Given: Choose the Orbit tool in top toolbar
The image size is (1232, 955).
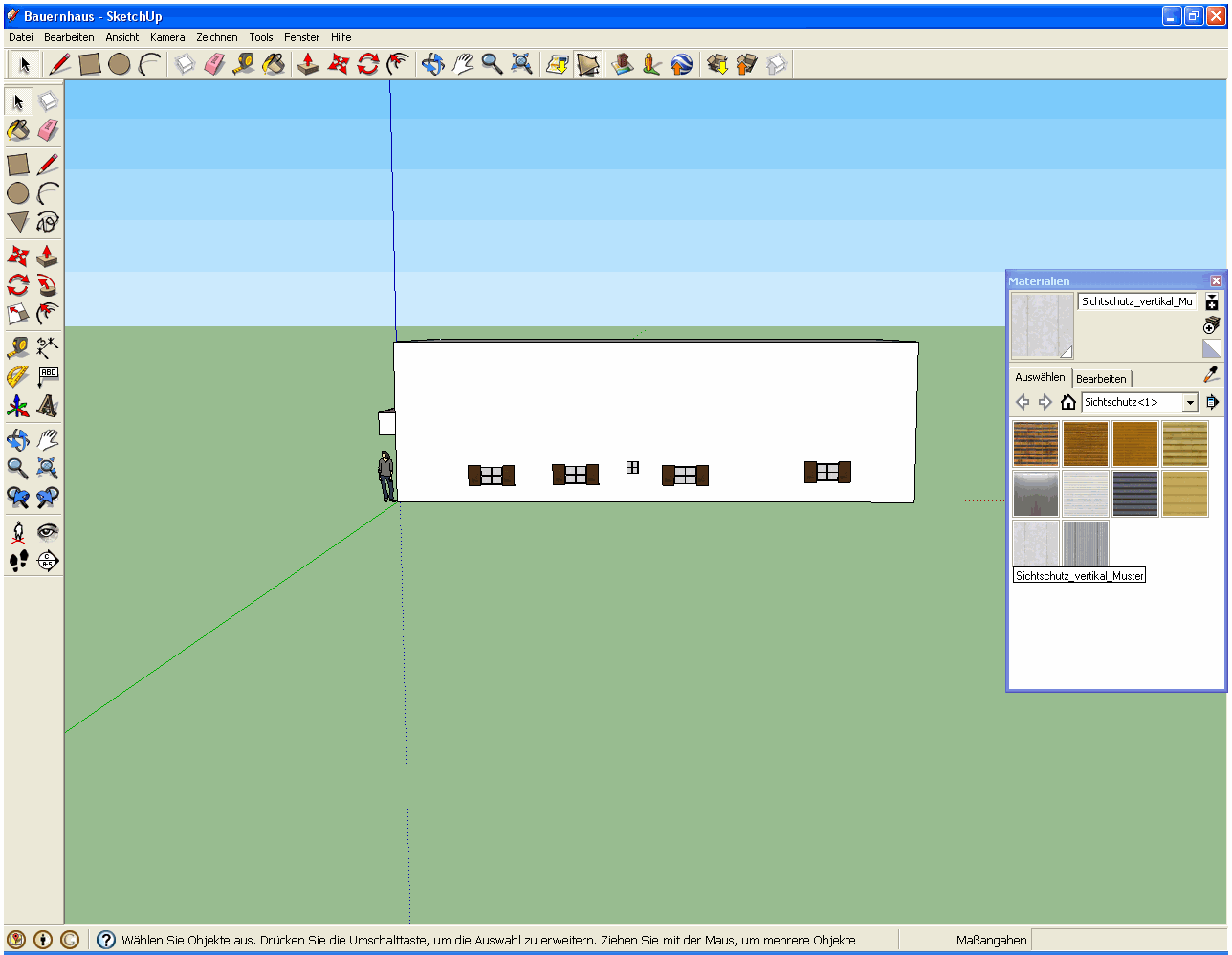Looking at the screenshot, I should tap(433, 64).
